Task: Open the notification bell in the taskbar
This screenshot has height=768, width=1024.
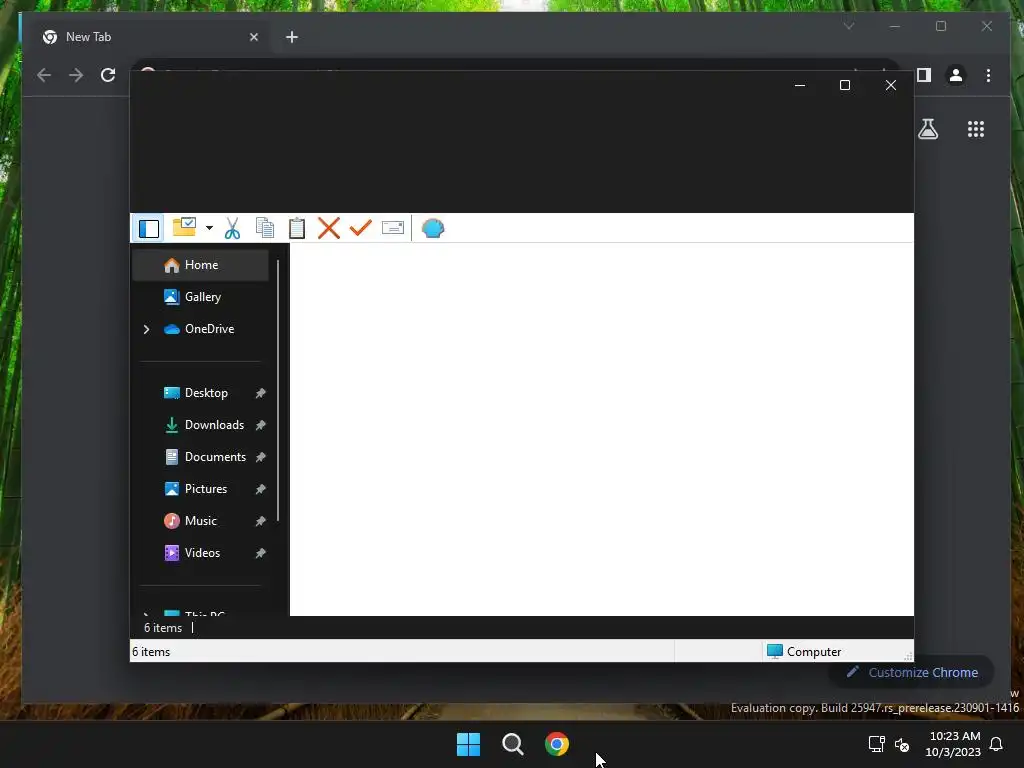Action: coord(996,744)
